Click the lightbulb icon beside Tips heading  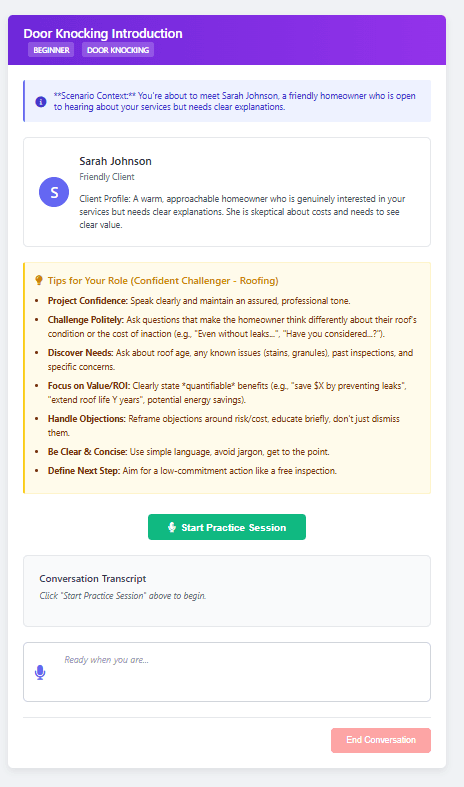(39, 280)
